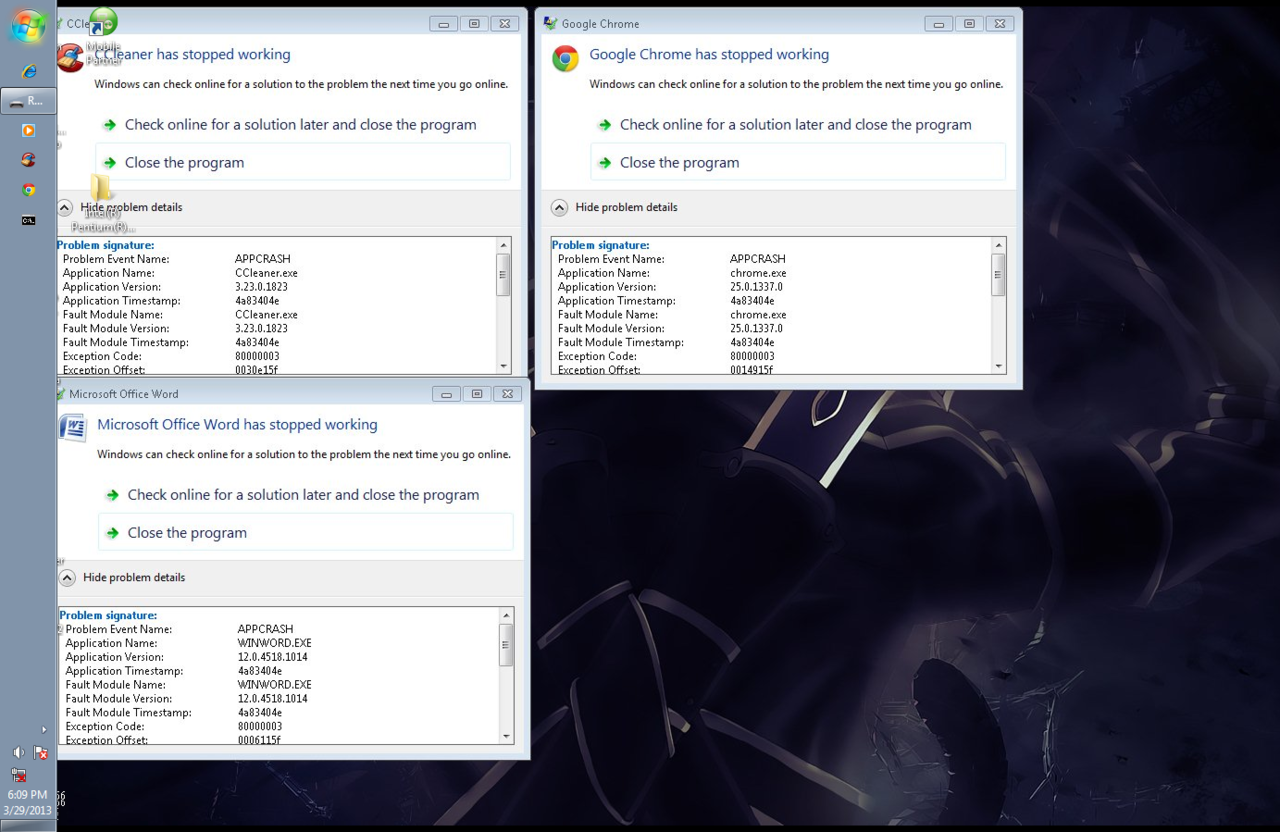Click the Show desktop strip below the clock
Screen dimensions: 1280x832
[28, 827]
